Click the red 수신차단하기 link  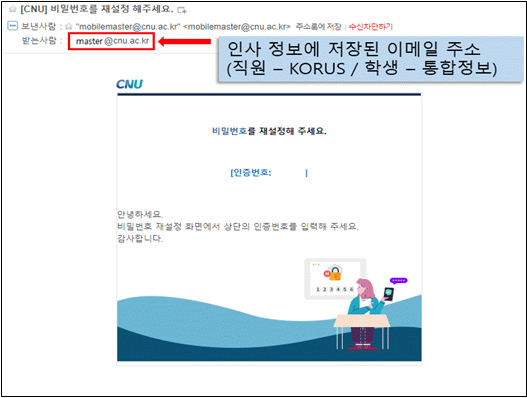point(370,27)
